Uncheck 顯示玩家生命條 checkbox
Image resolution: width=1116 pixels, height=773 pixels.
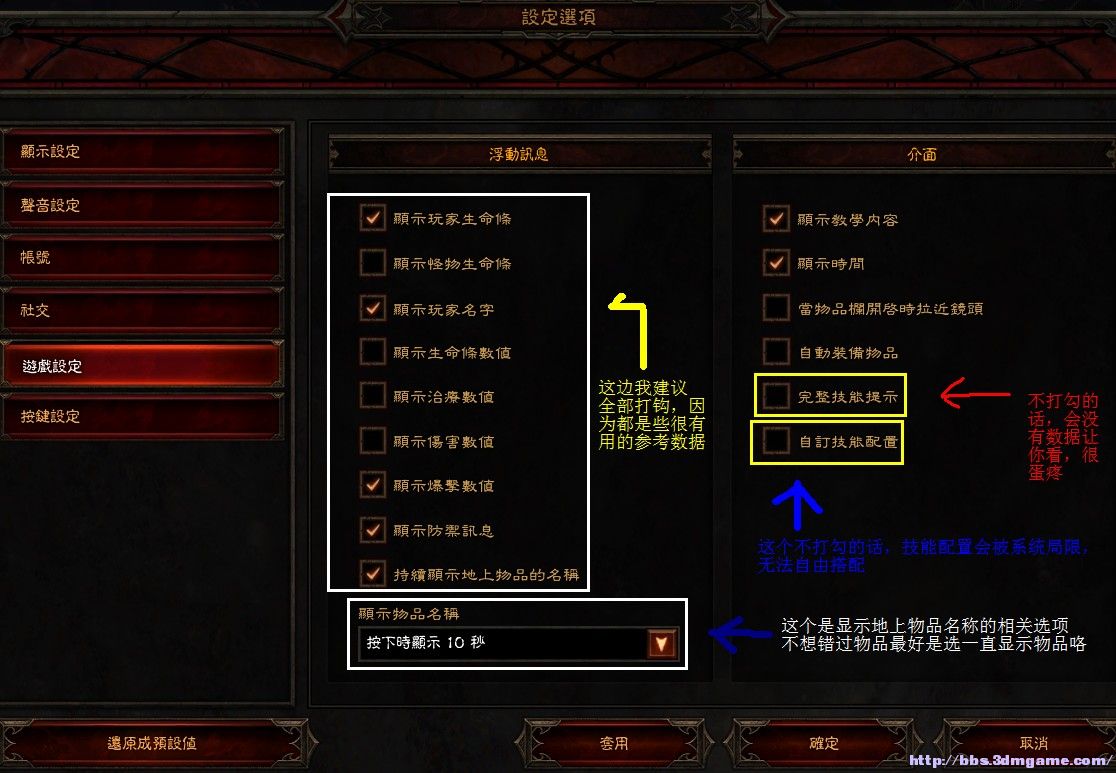pyautogui.click(x=373, y=218)
